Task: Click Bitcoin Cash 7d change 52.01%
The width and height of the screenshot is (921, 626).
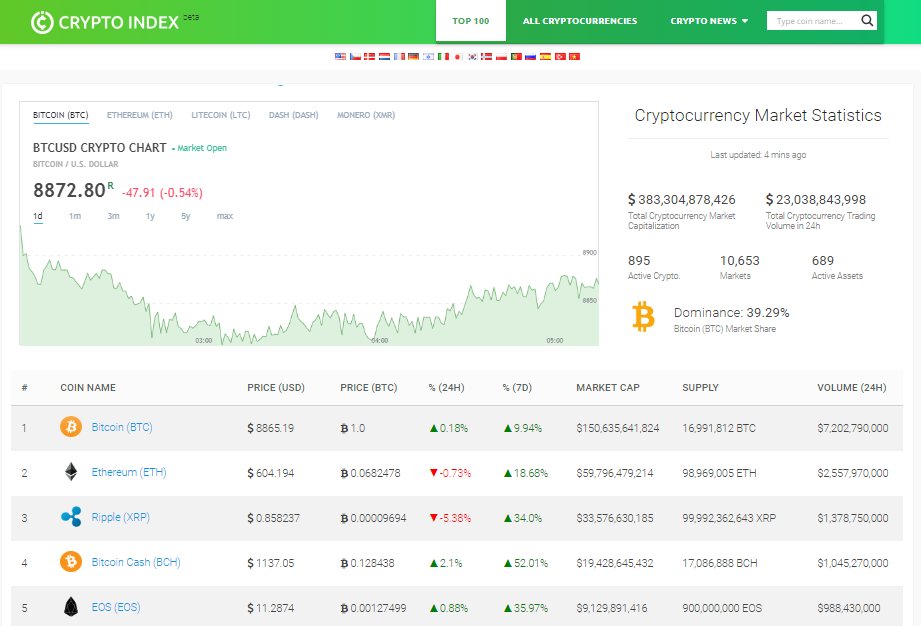Action: pos(526,563)
